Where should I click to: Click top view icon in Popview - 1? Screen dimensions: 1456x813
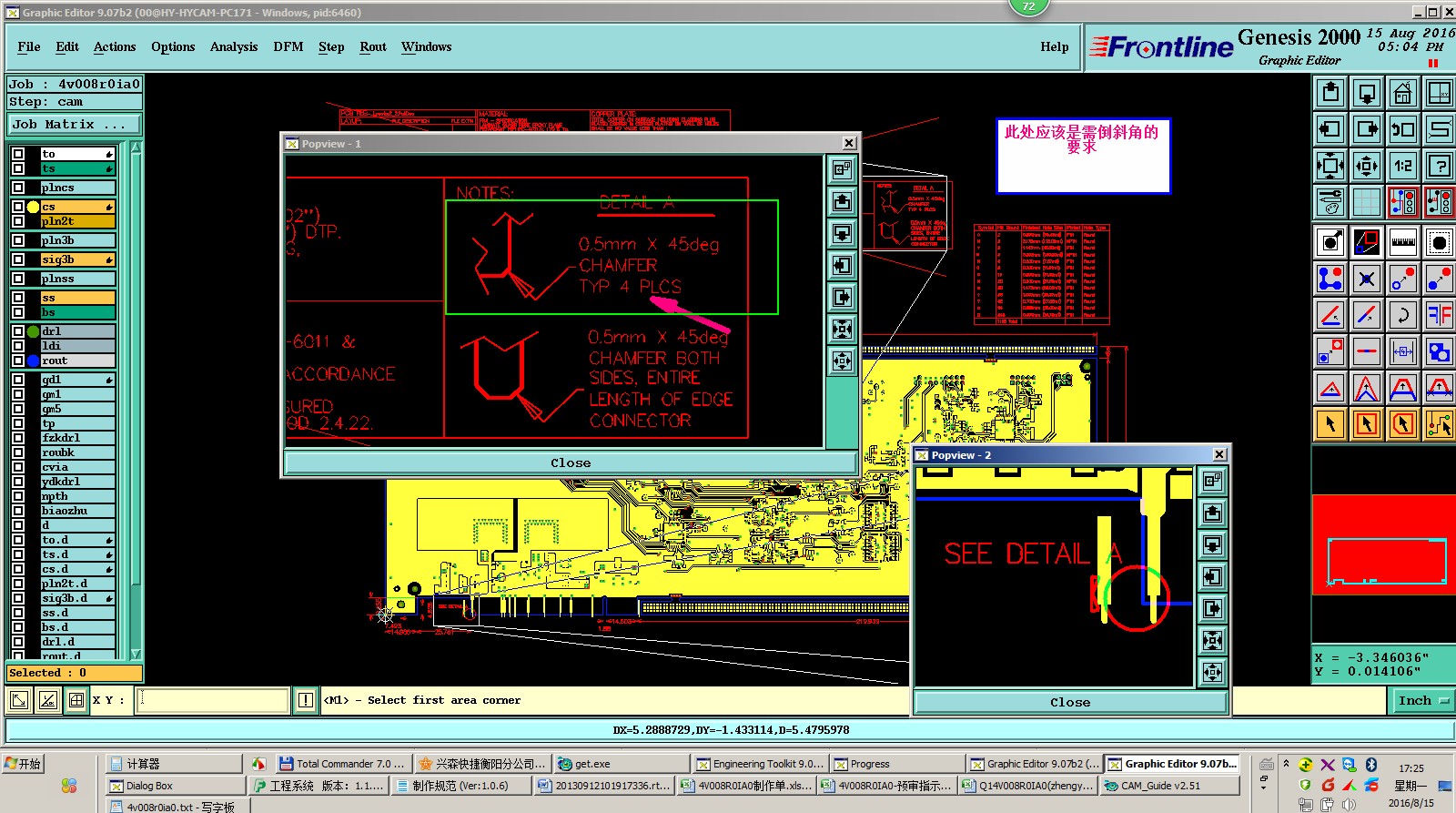pyautogui.click(x=843, y=169)
